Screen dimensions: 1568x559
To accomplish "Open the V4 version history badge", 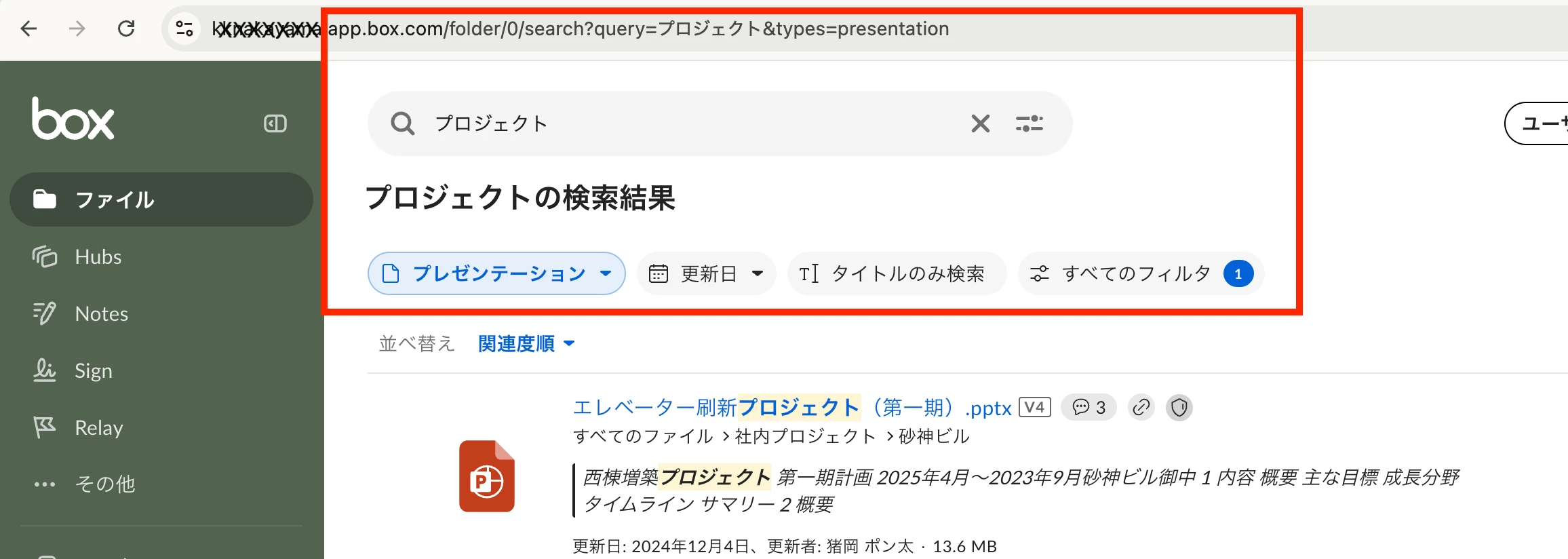I will click(x=1035, y=407).
